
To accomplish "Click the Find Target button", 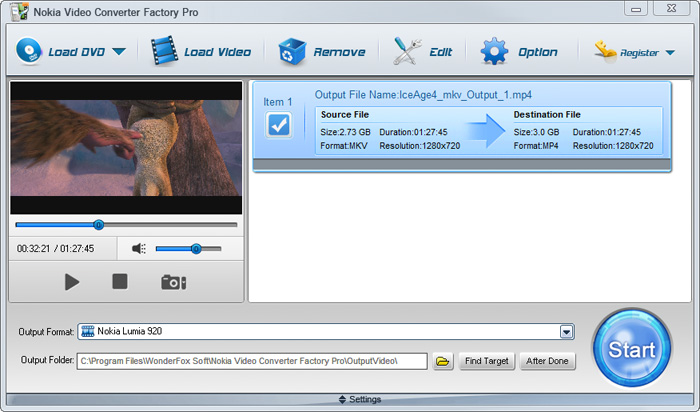I will click(x=487, y=361).
